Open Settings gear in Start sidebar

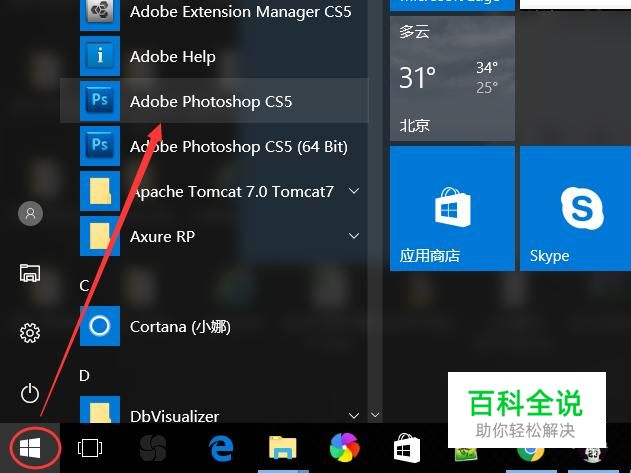30,333
